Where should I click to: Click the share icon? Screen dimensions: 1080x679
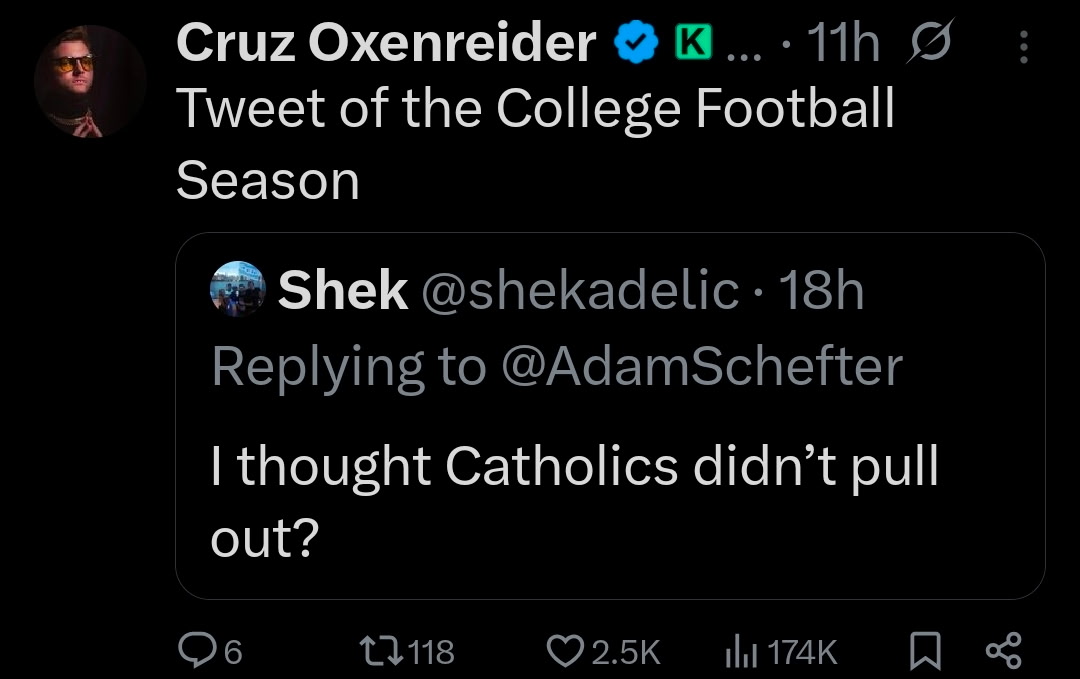[1003, 652]
